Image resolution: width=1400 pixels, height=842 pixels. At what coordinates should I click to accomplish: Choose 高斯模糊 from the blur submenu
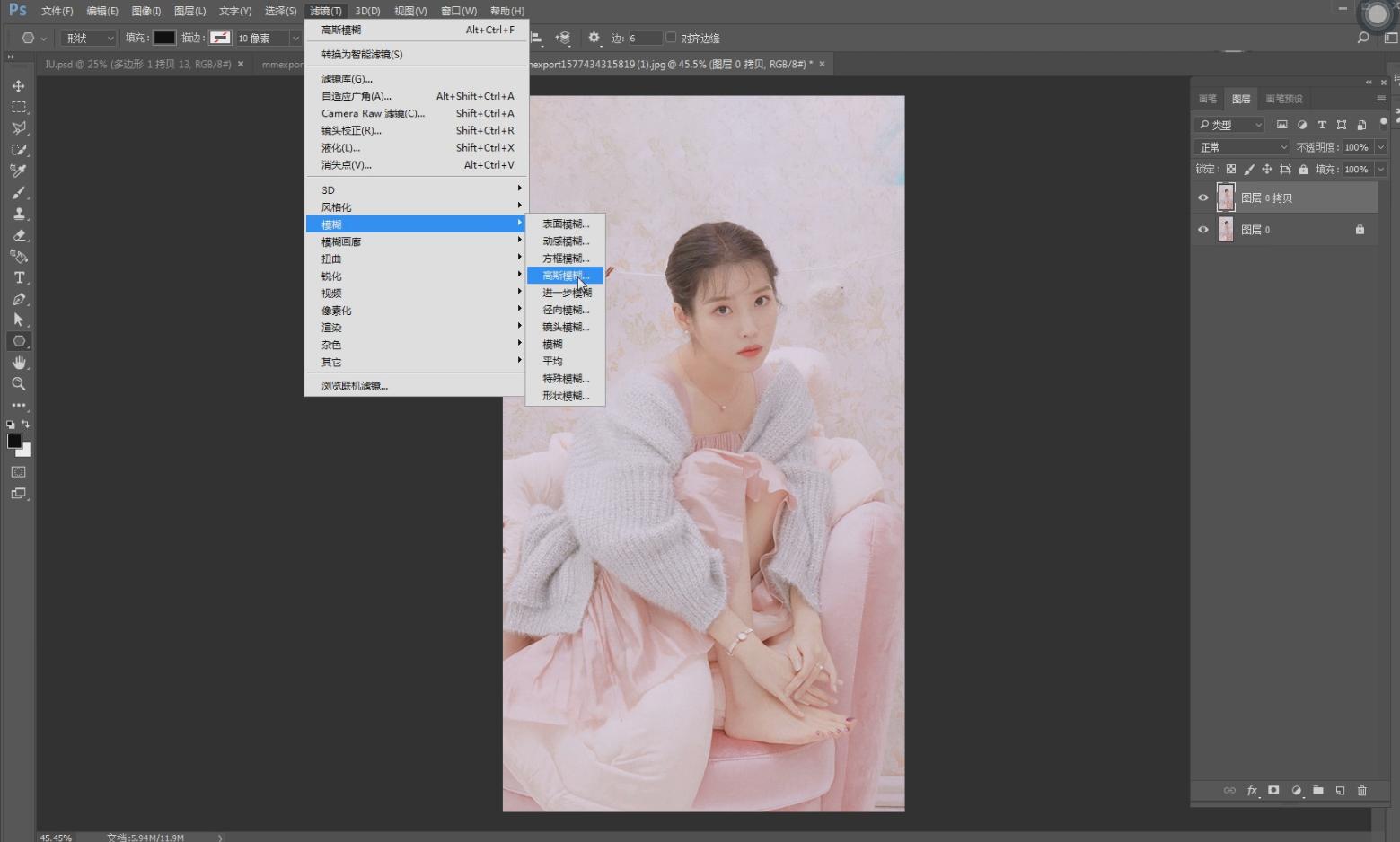click(565, 276)
